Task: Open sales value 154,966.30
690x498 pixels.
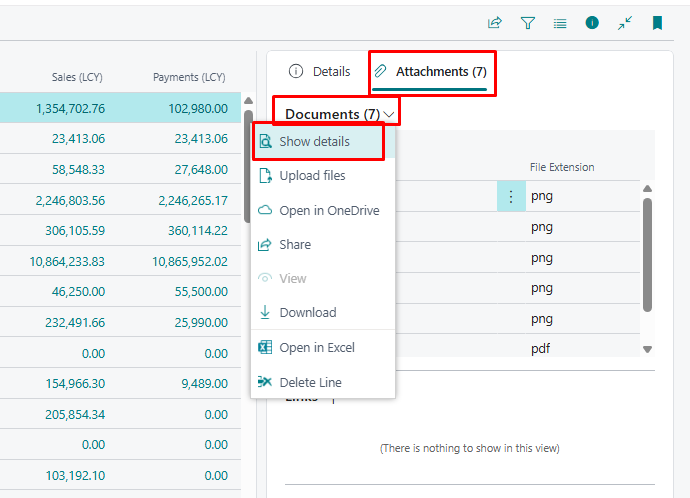Action: coord(75,384)
